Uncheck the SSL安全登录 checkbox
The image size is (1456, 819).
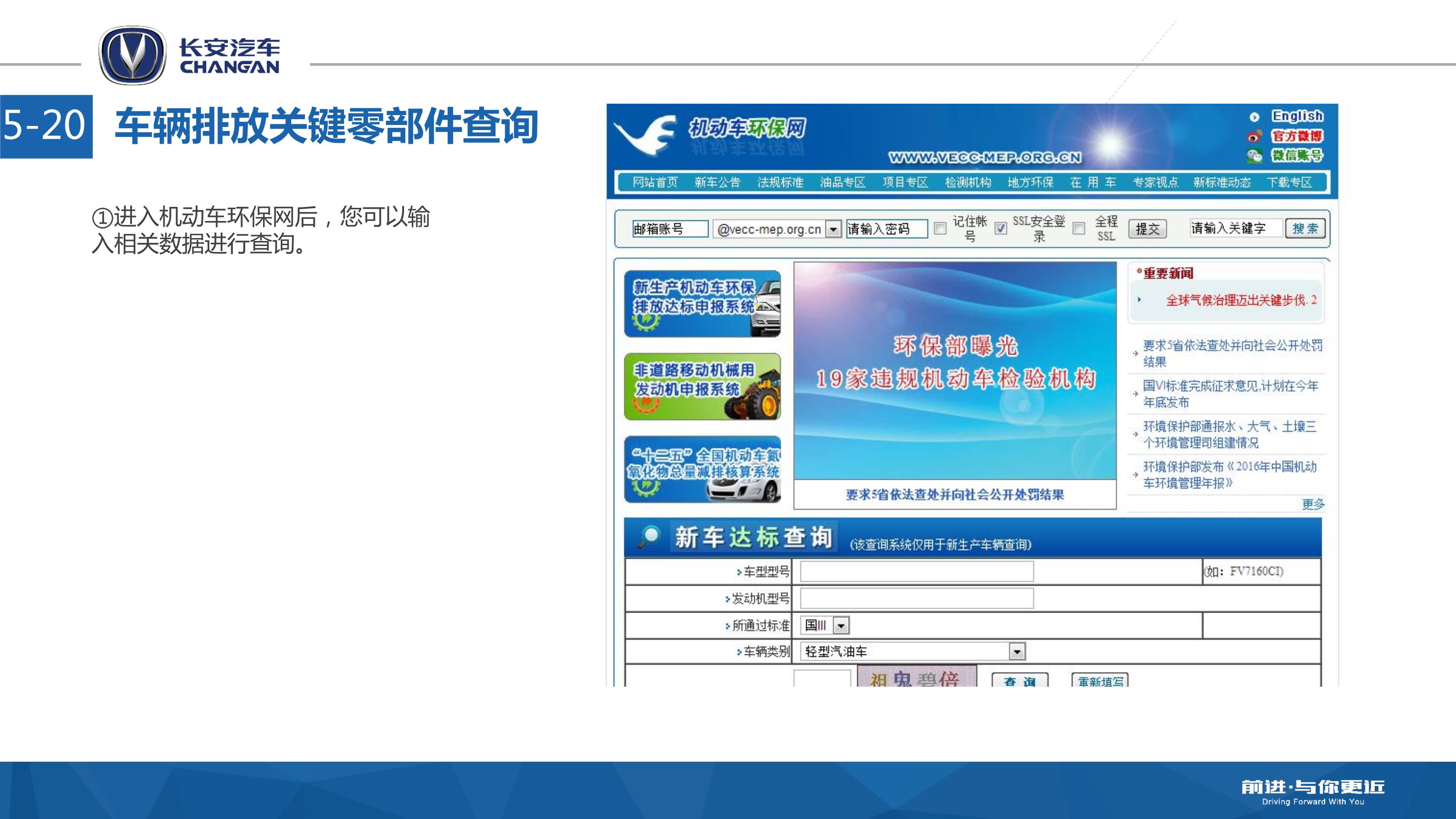[1001, 229]
